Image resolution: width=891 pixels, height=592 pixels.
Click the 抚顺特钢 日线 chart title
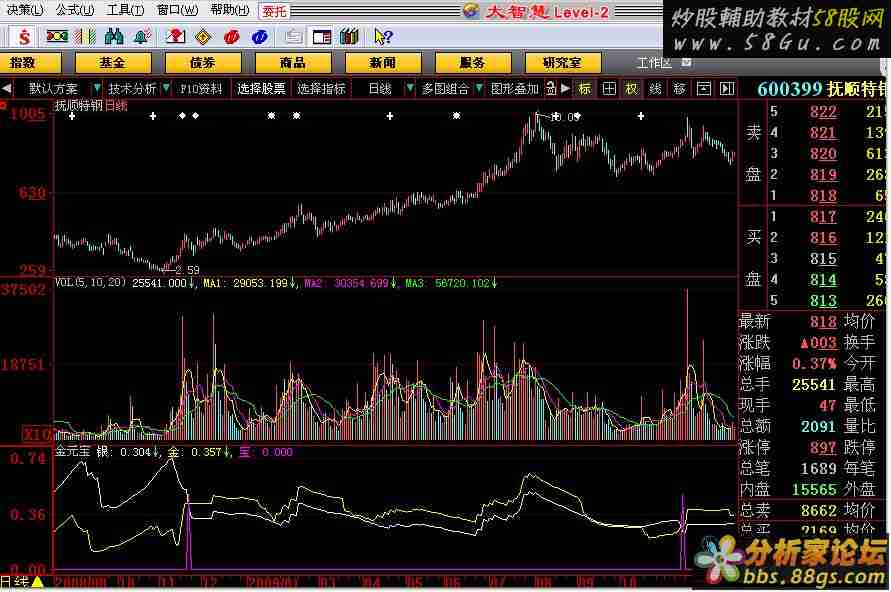tap(91, 105)
